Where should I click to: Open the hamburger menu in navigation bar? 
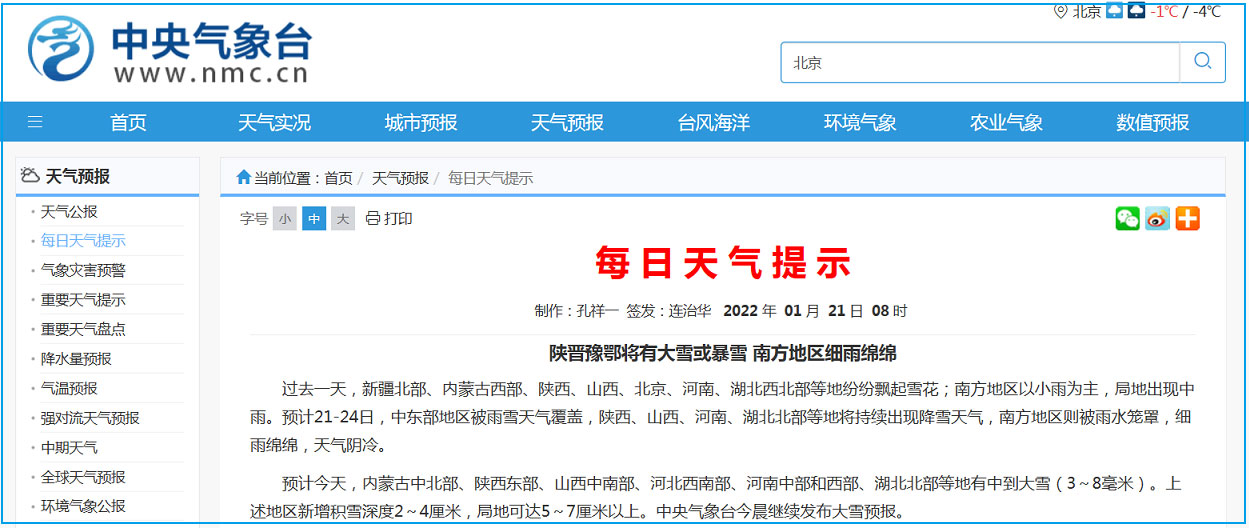click(x=35, y=122)
